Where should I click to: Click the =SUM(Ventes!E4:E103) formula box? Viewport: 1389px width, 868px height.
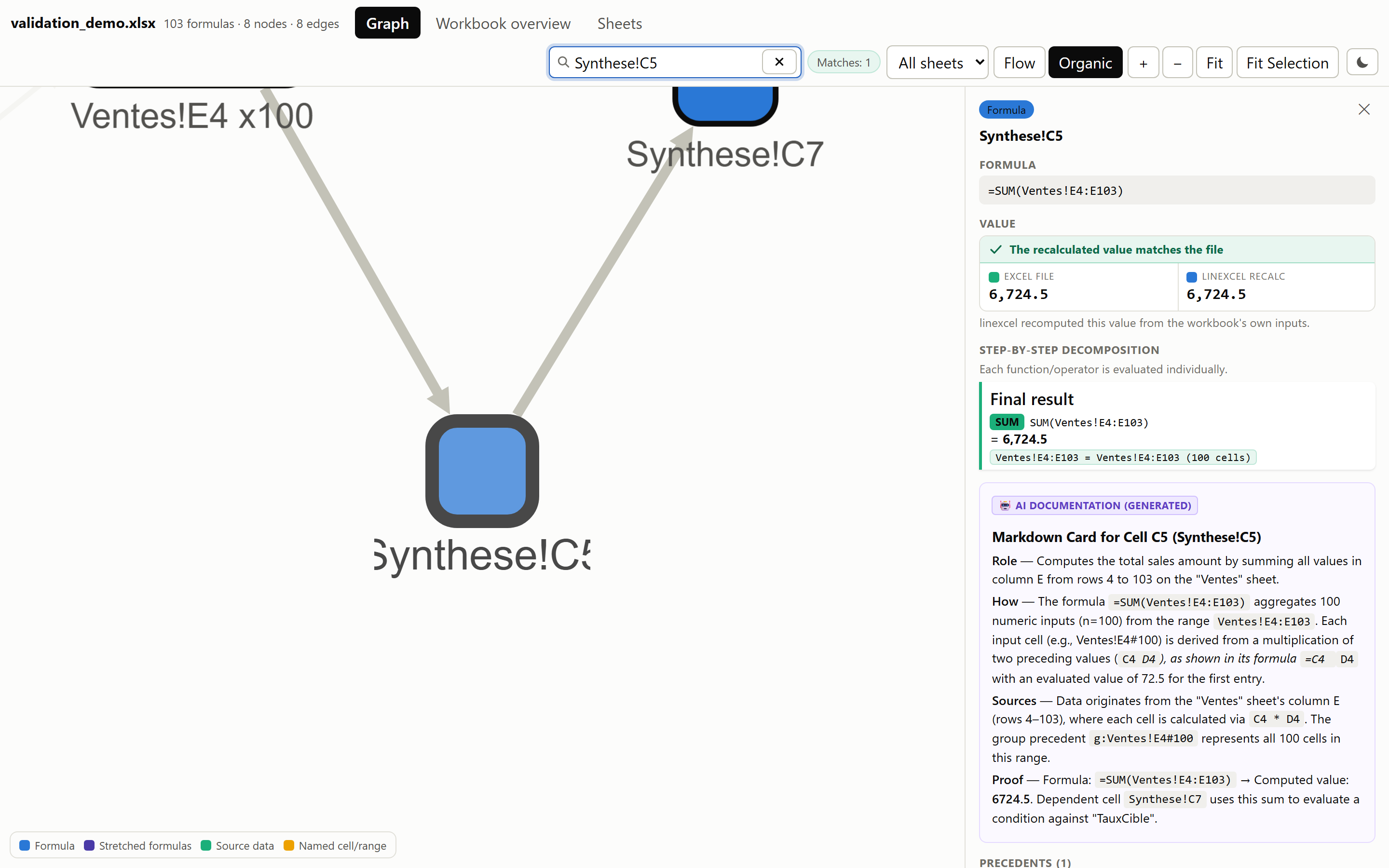[1177, 190]
